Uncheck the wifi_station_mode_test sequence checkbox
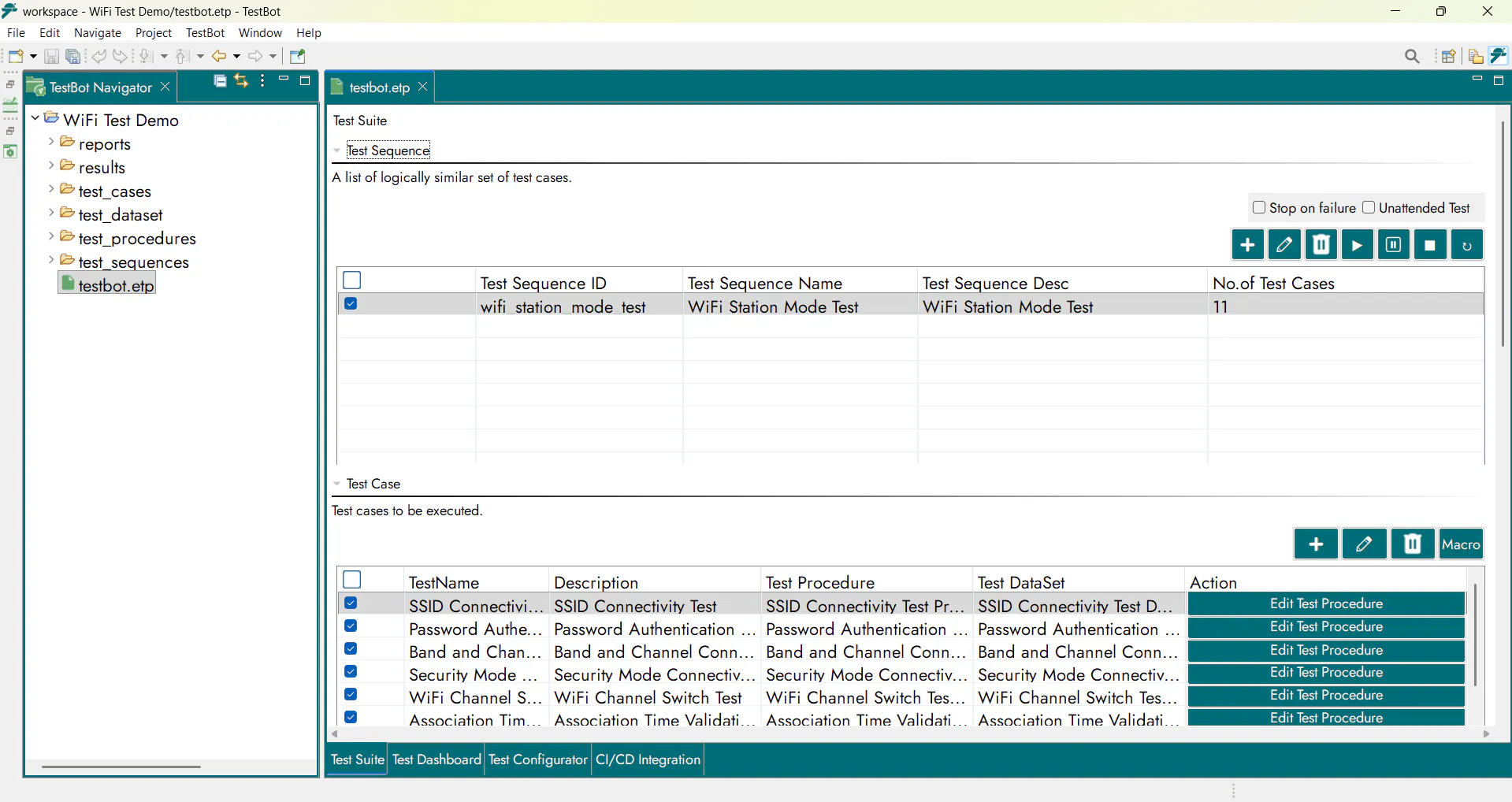1512x802 pixels. pyautogui.click(x=351, y=304)
